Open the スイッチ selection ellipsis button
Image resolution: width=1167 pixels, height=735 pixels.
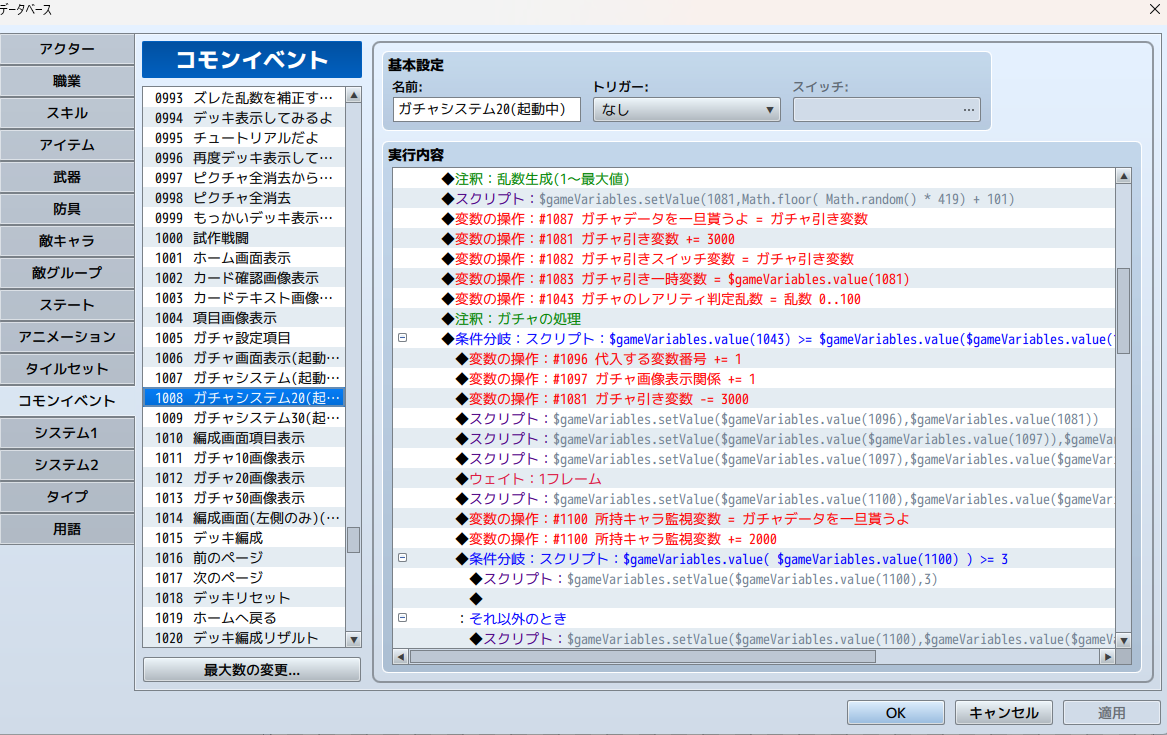(x=968, y=110)
